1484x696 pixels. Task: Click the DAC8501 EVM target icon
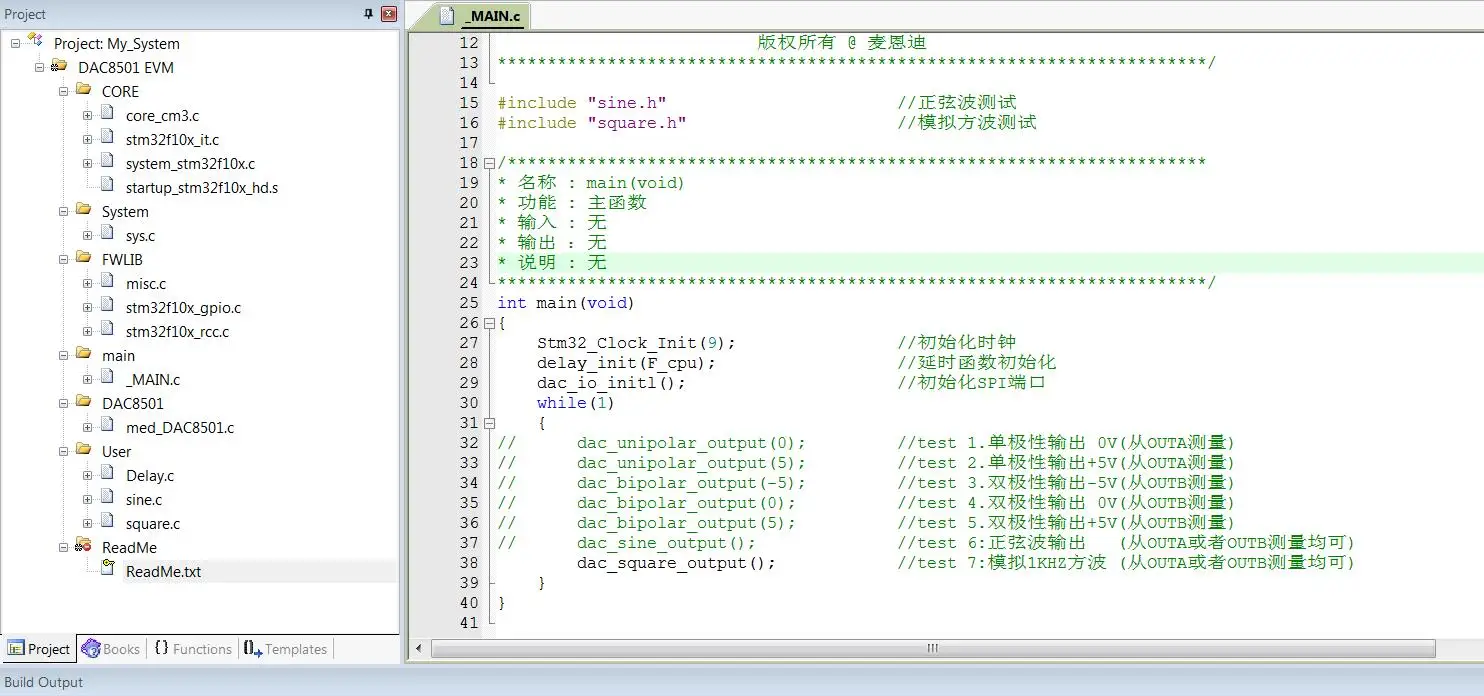point(60,66)
